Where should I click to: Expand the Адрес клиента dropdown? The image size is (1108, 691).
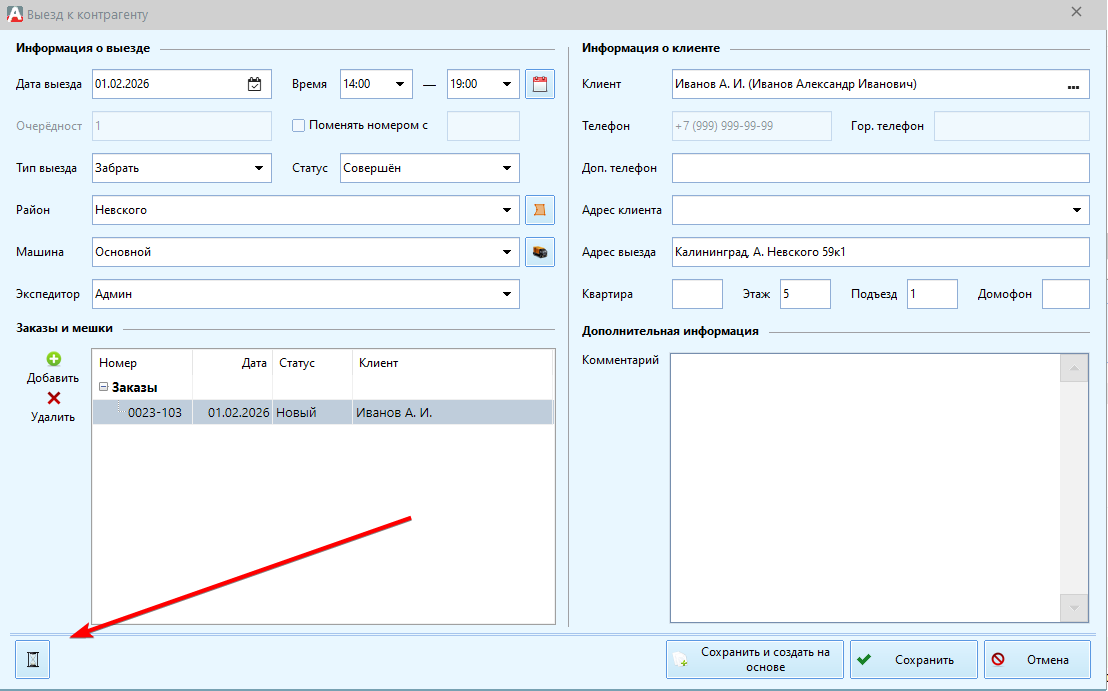1076,210
